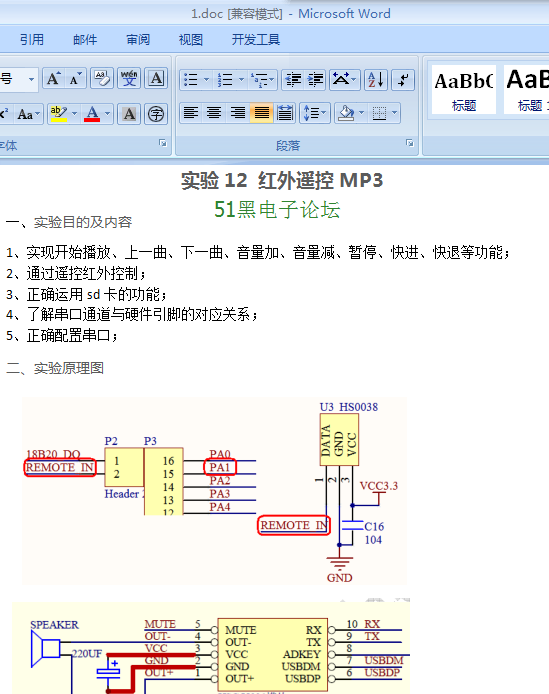
Task: Expand the highlight color dropdown arrow
Action: pos(74,114)
